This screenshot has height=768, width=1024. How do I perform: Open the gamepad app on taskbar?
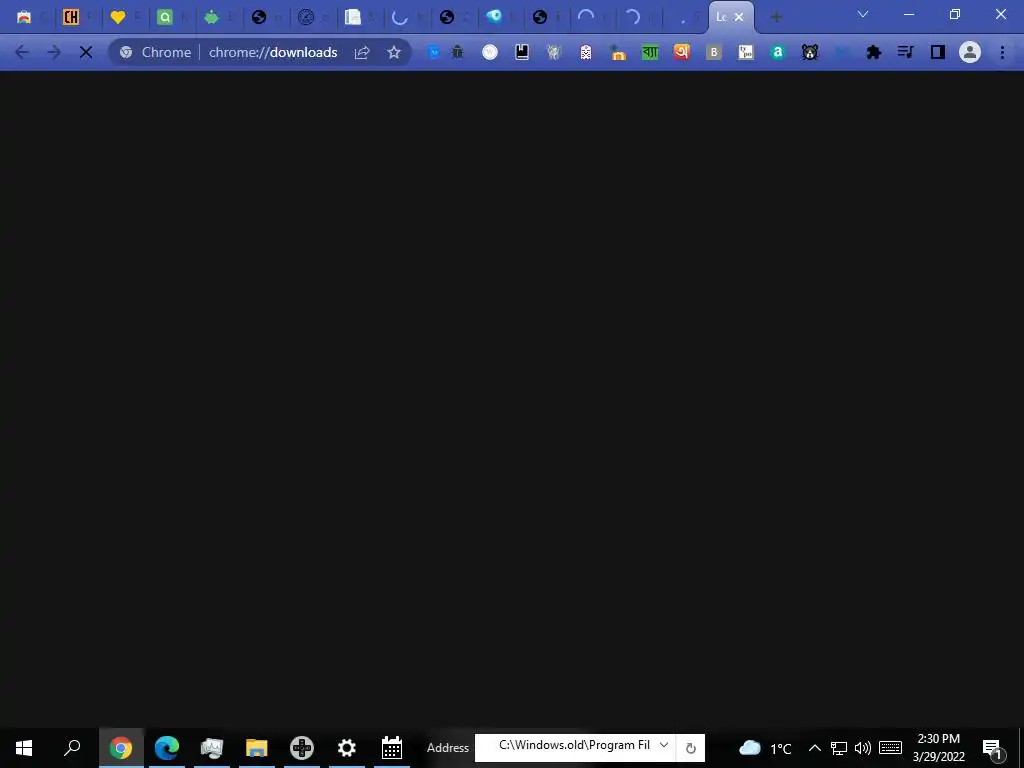point(302,748)
